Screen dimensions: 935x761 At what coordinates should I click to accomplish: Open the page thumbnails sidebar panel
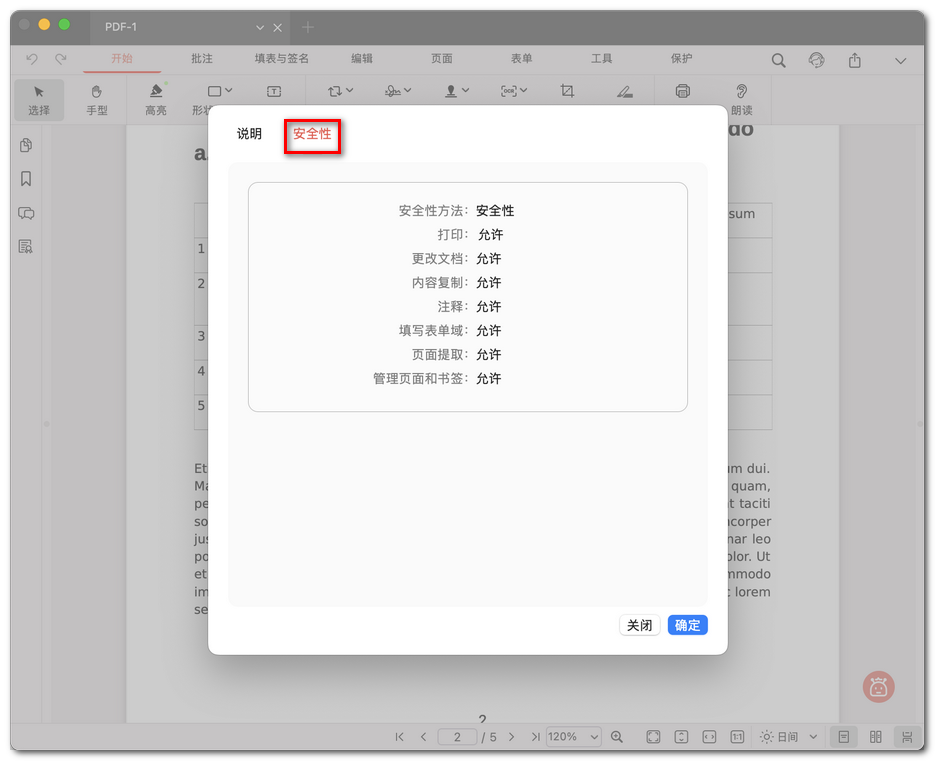coord(25,145)
